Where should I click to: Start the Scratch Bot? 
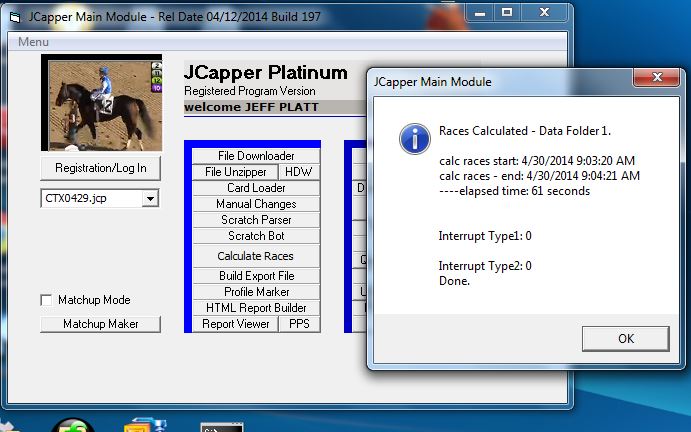(x=256, y=236)
